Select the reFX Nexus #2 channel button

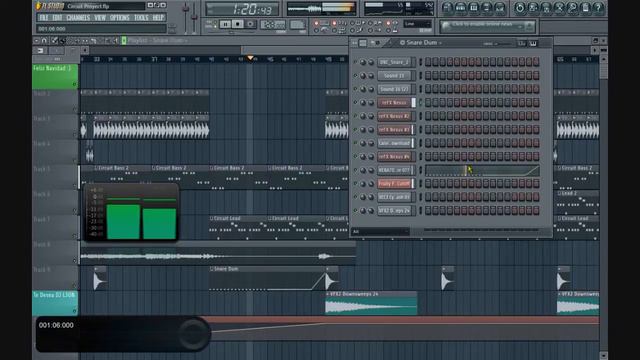393,116
